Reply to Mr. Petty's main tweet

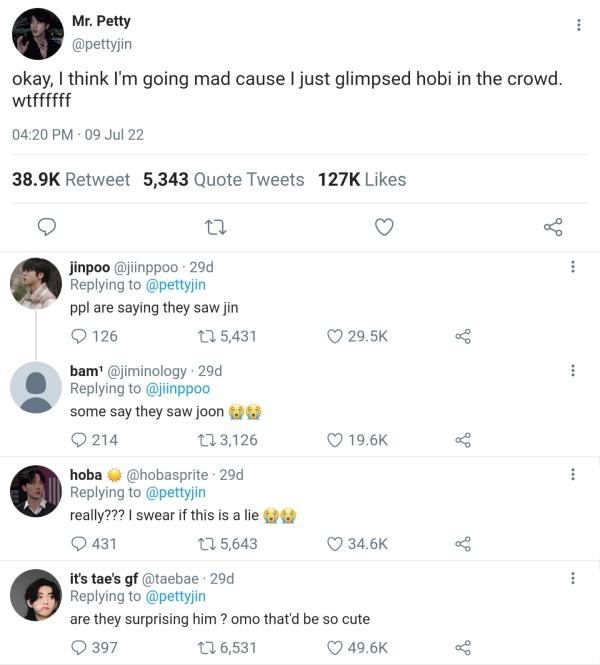click(46, 227)
